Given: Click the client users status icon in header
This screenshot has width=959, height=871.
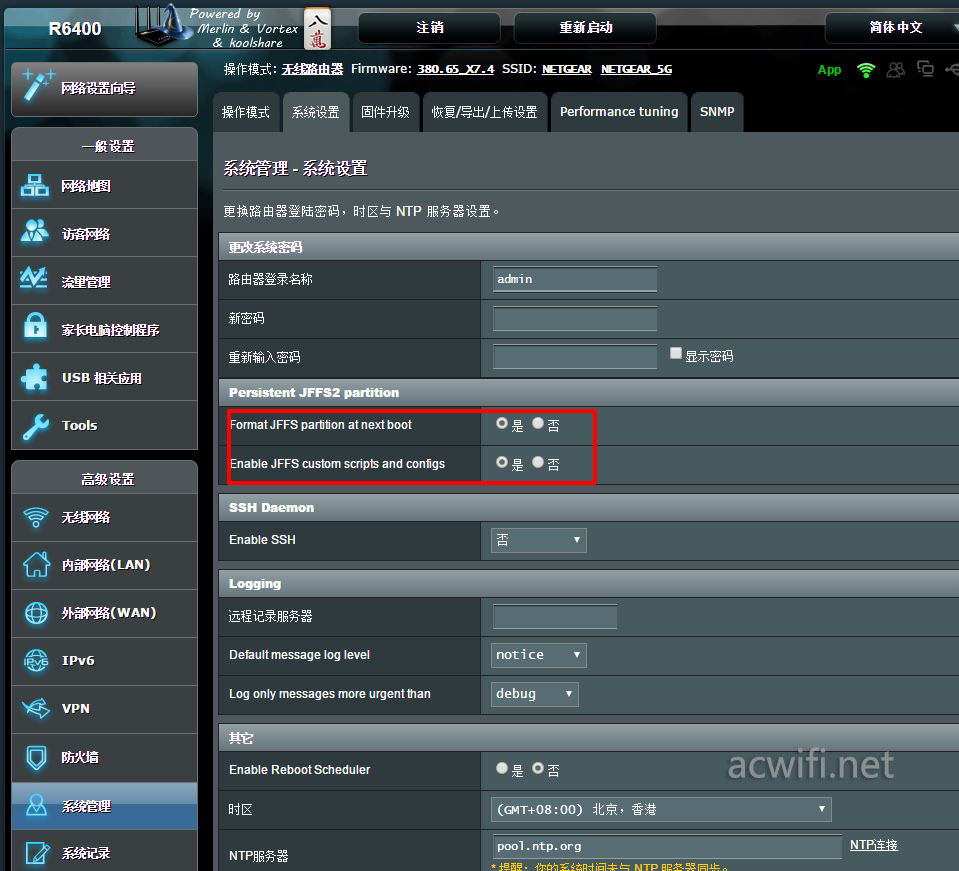Looking at the screenshot, I should pyautogui.click(x=895, y=70).
